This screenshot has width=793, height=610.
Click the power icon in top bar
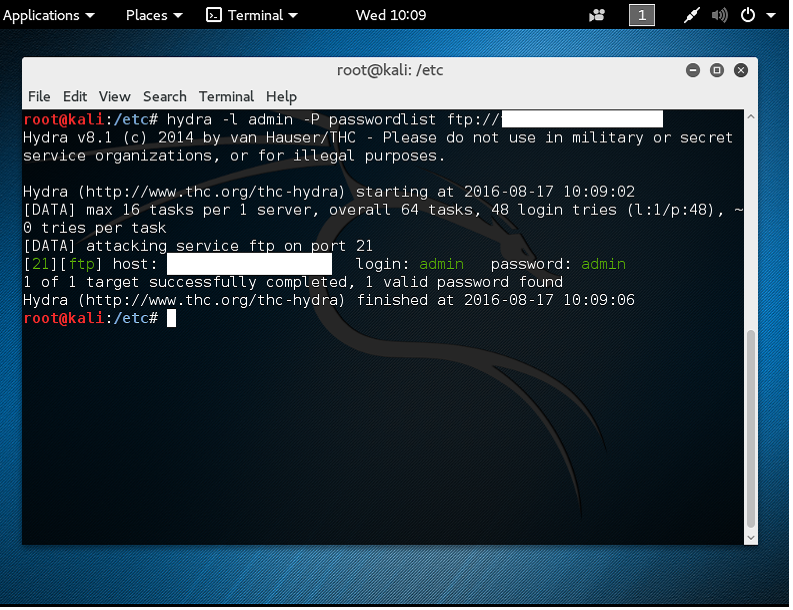[x=747, y=15]
